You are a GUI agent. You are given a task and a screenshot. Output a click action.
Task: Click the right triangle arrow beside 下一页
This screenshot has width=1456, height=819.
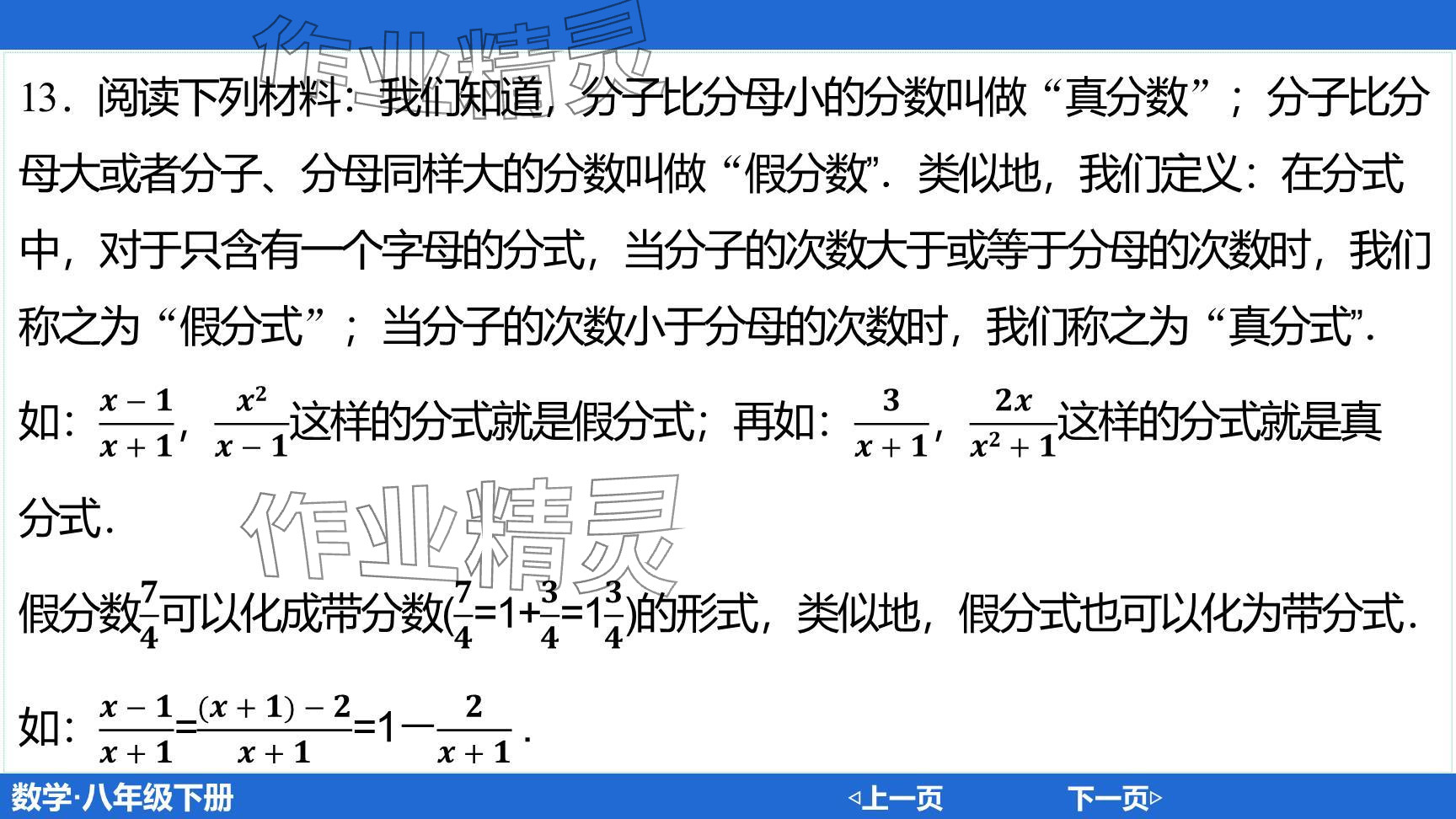(x=1156, y=797)
